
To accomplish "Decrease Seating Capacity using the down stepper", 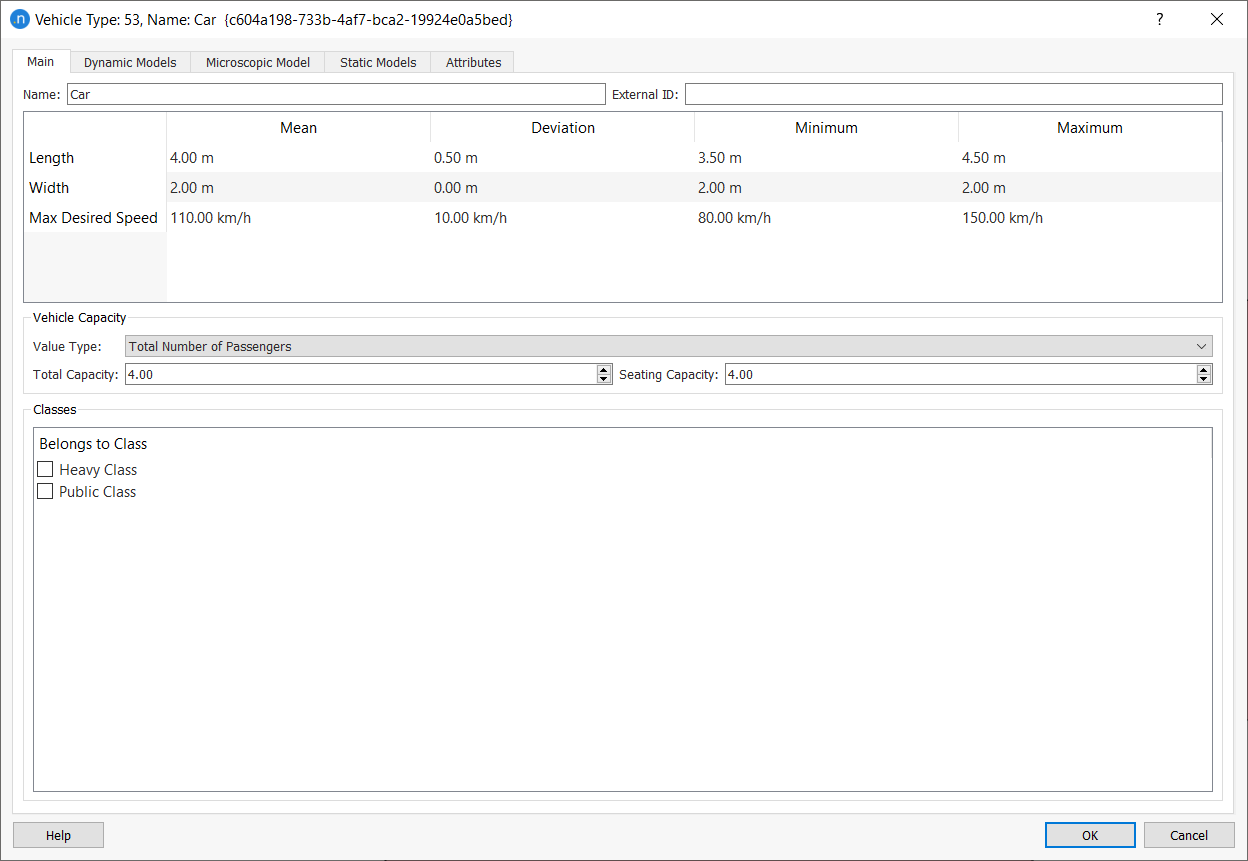I will (x=1203, y=378).
